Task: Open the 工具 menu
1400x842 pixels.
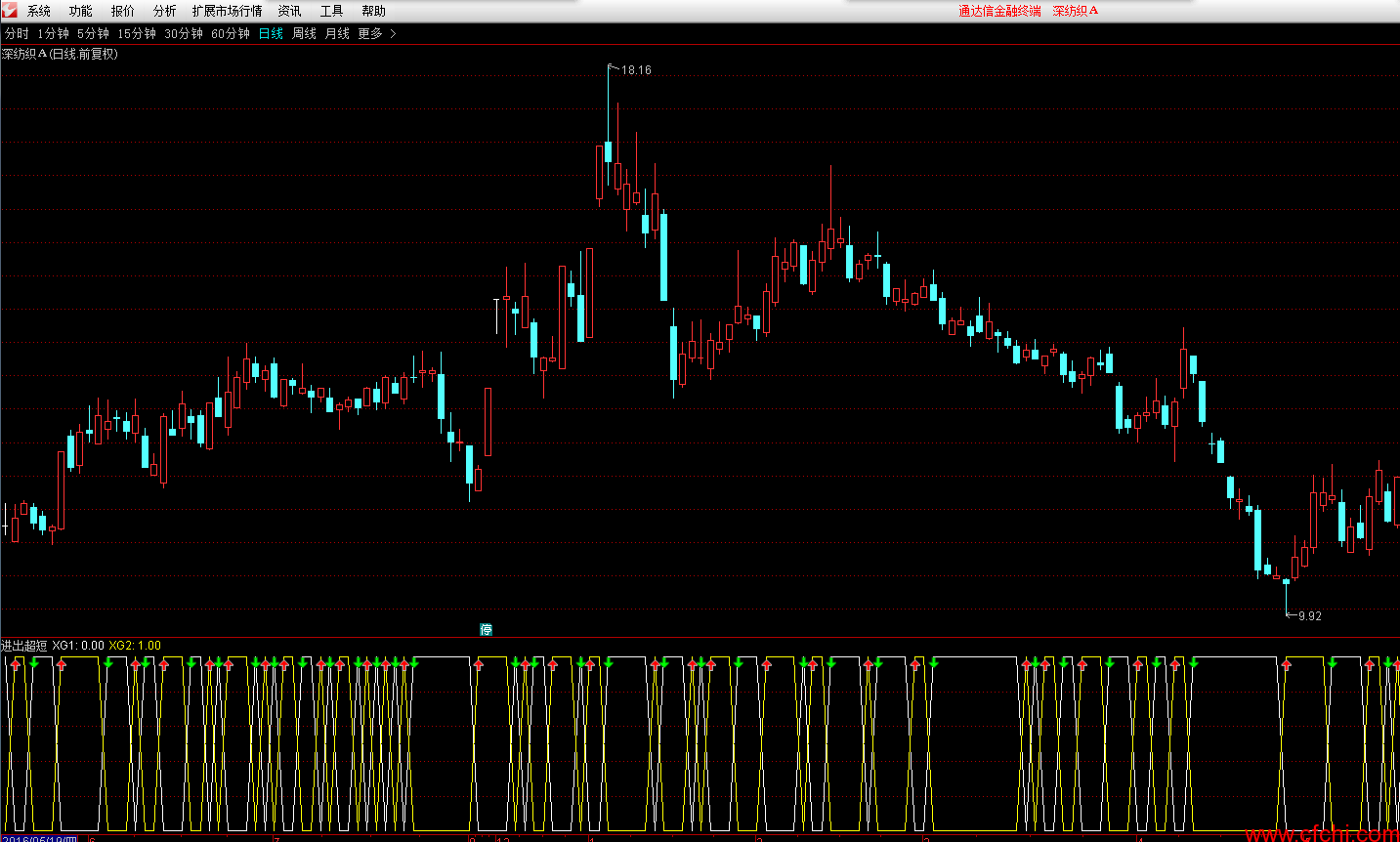Action: click(x=332, y=11)
